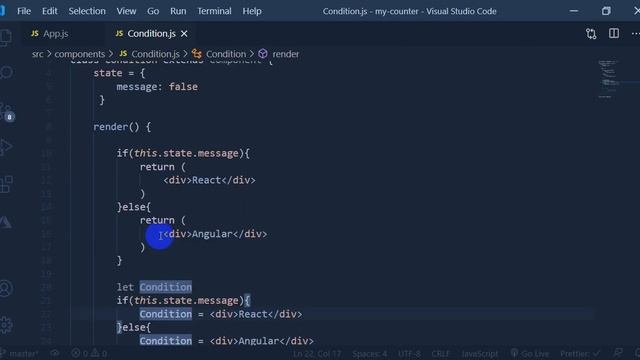The width and height of the screenshot is (640, 360).
Task: Click 'Condition = <div>Angular</div>' assignment line
Action: point(227,341)
